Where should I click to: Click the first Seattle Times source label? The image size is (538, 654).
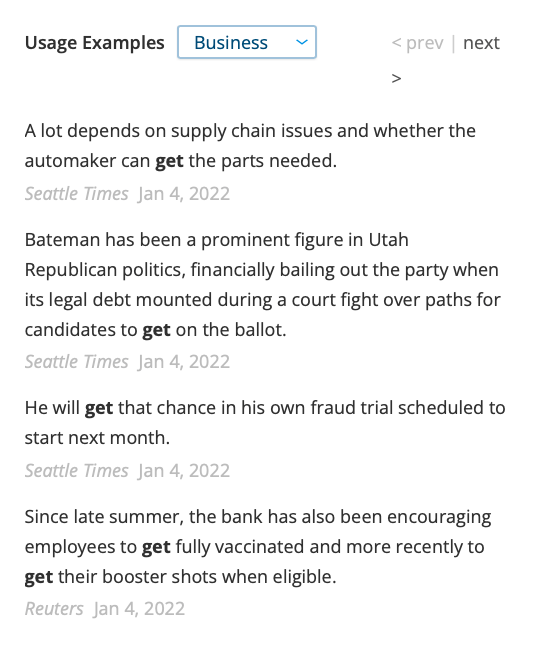(x=77, y=194)
